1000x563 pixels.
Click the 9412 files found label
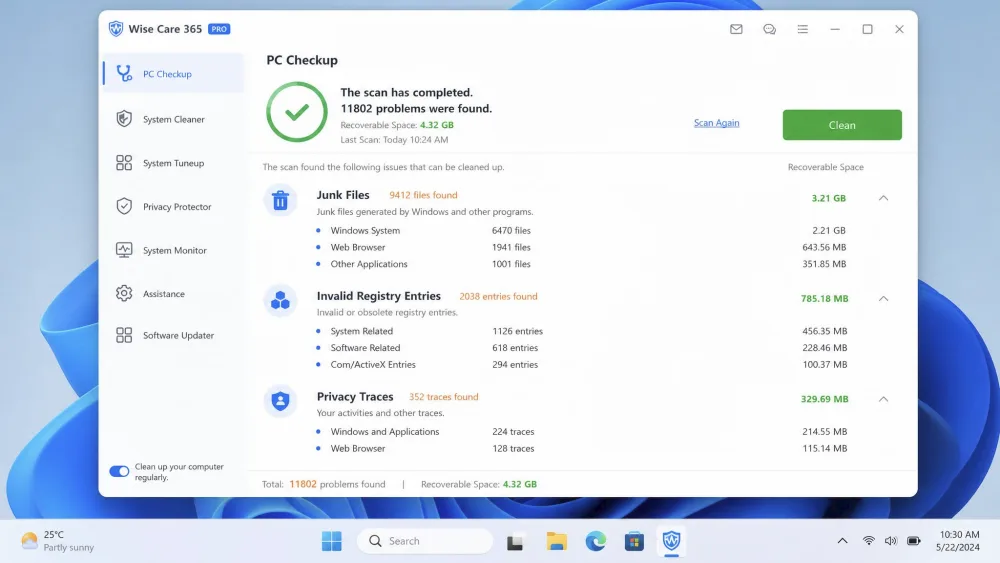423,195
